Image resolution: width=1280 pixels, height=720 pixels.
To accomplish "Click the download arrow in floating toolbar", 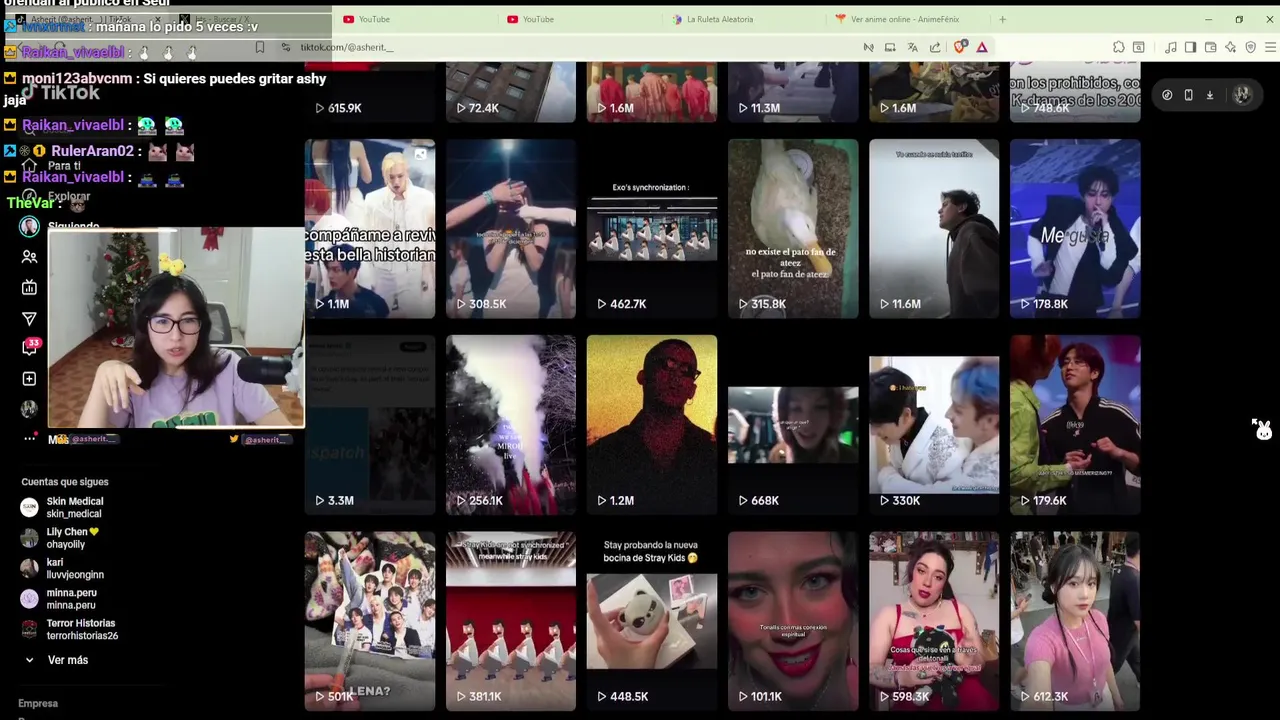I will click(1209, 95).
